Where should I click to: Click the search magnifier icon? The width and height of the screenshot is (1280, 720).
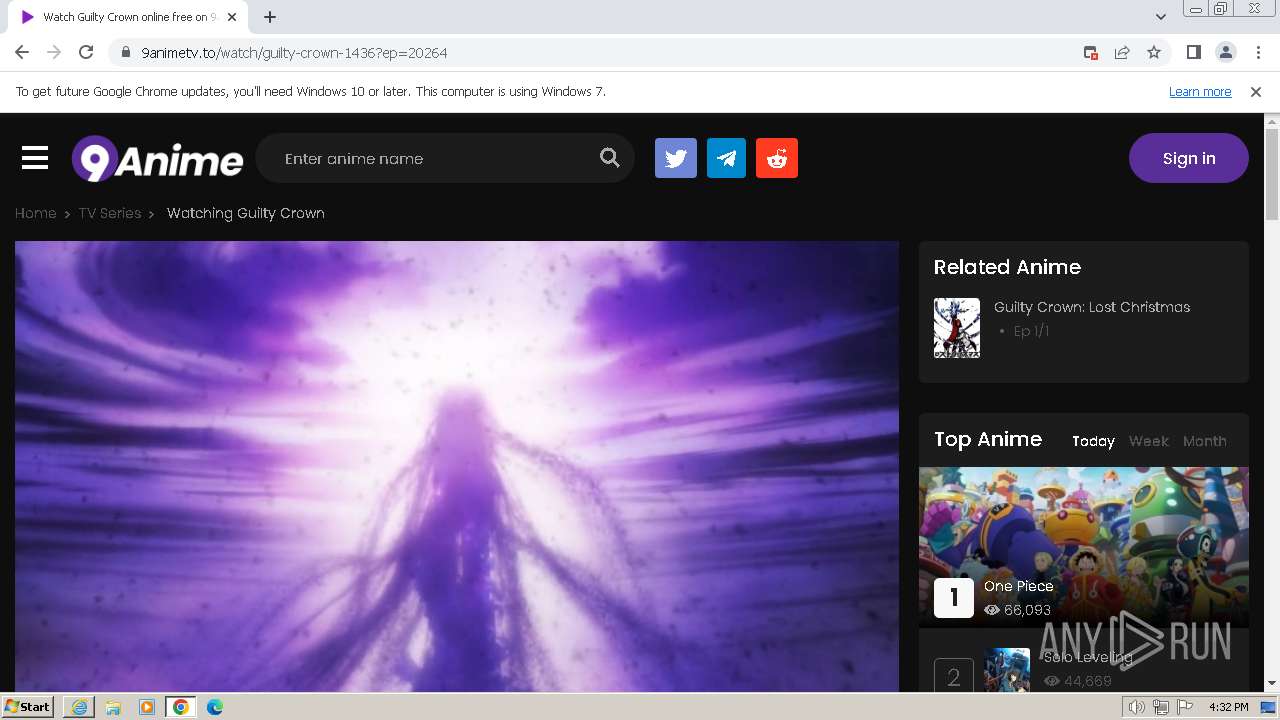click(x=609, y=158)
